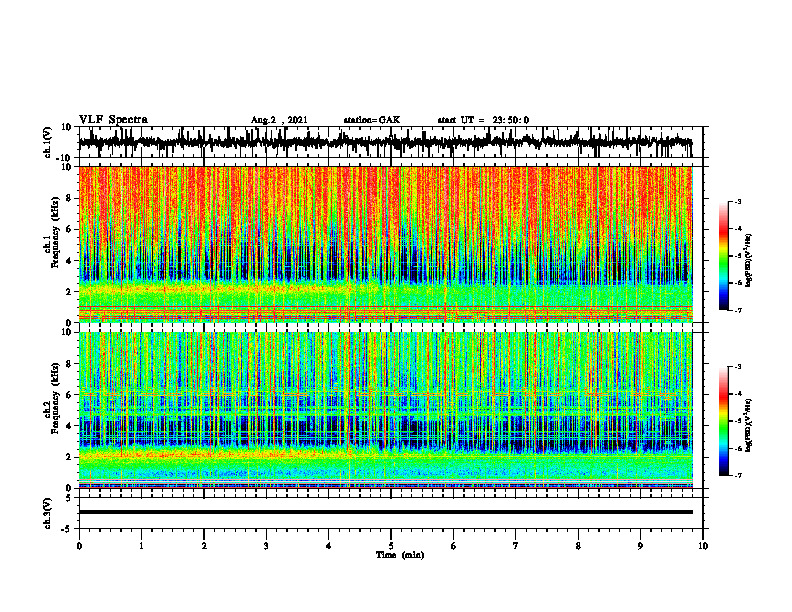792x612 pixels.
Task: Click the "VLF Spectra" plot title
Action: (113, 120)
